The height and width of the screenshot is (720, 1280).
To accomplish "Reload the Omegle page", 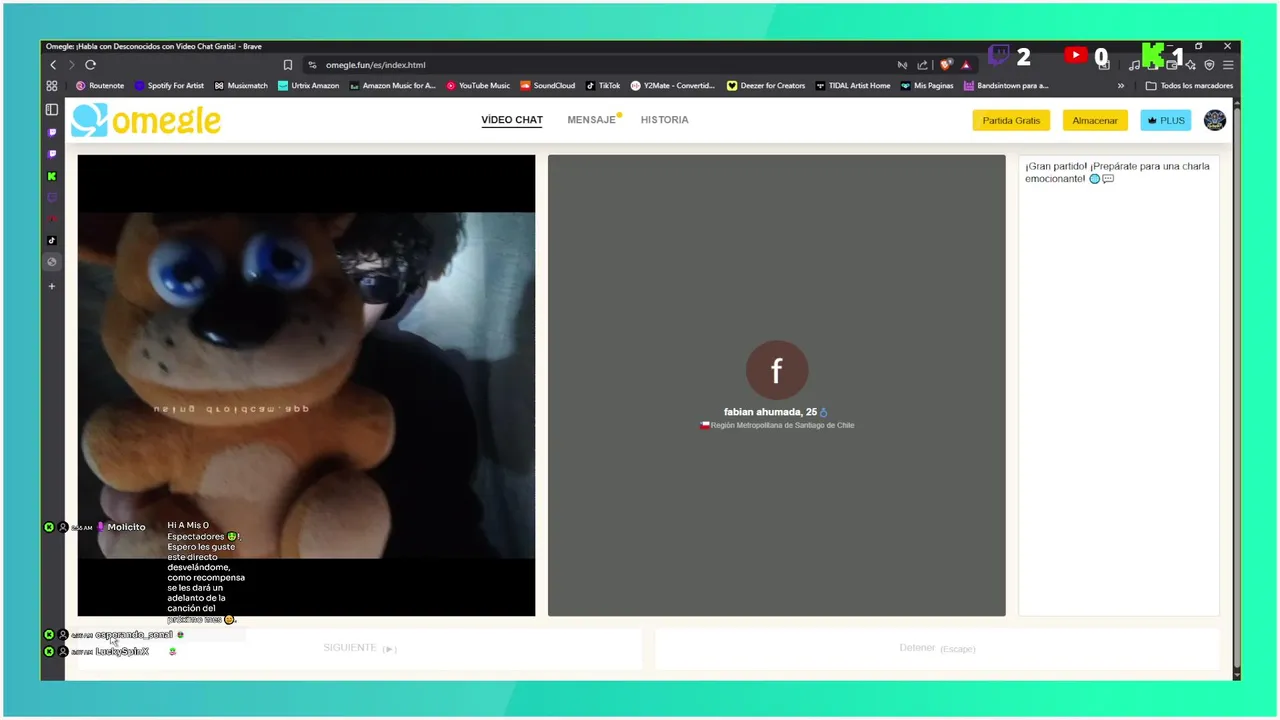I will pos(90,65).
